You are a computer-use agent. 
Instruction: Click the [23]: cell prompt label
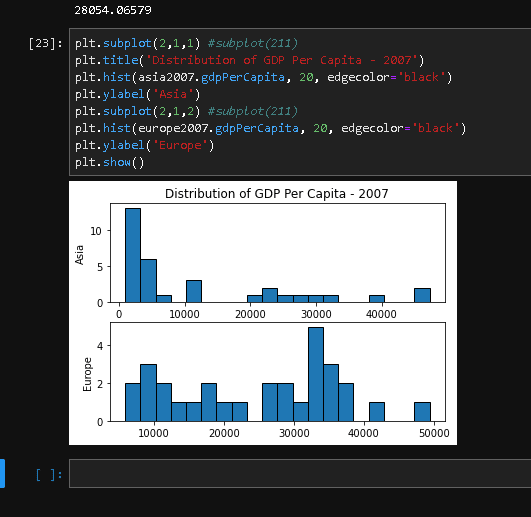[45, 43]
